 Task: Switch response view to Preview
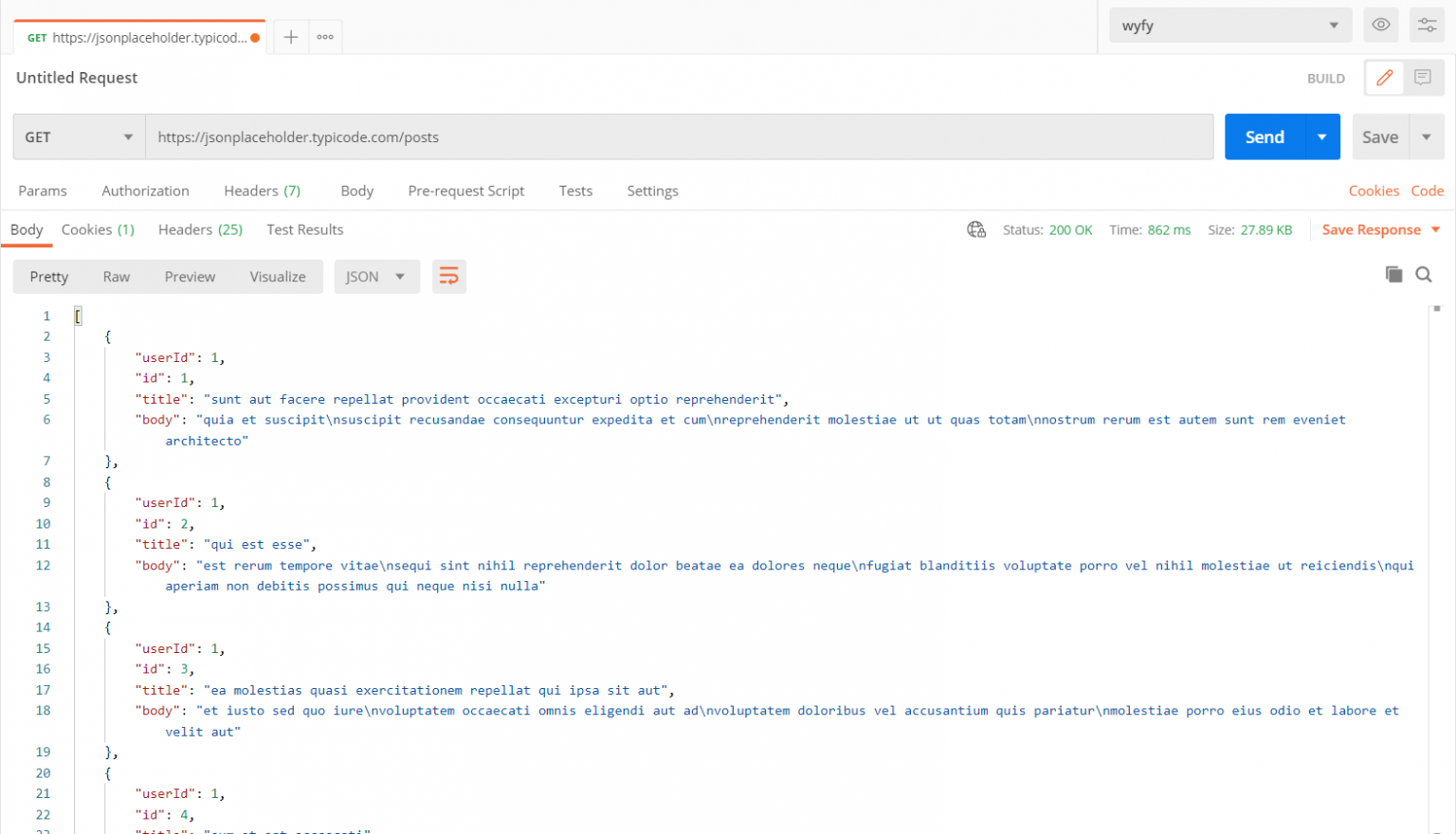coord(189,276)
